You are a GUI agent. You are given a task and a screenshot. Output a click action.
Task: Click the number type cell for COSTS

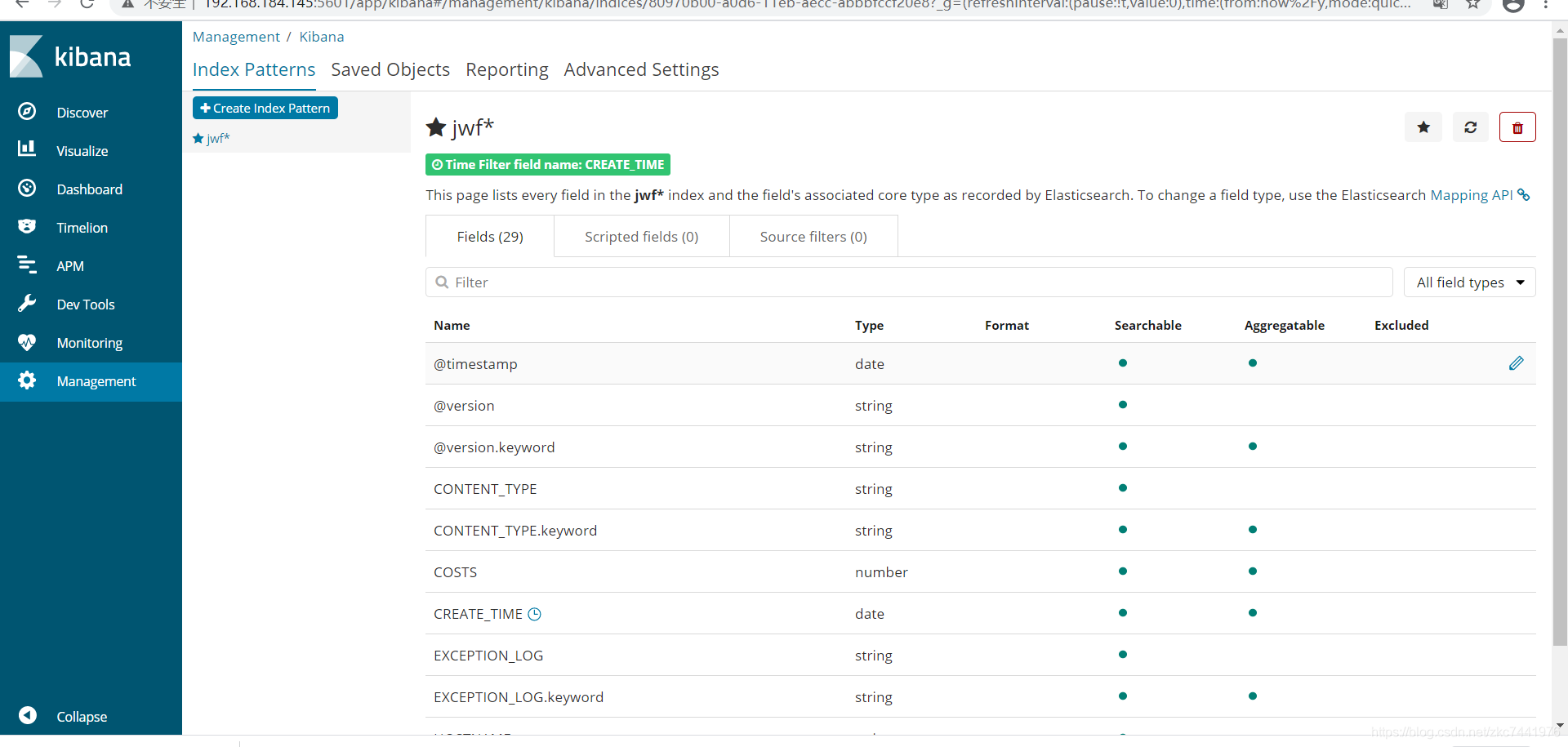[x=881, y=572]
